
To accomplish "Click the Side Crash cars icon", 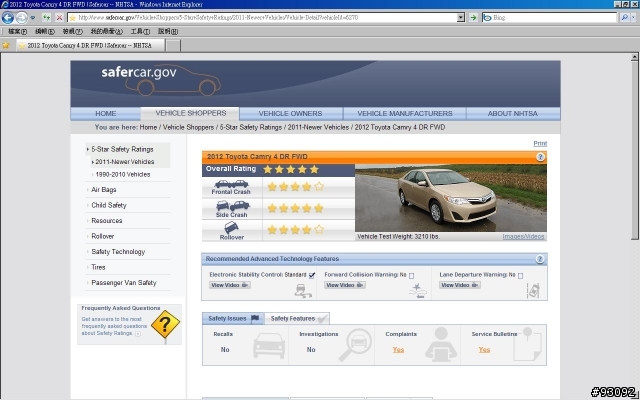I will (x=232, y=206).
